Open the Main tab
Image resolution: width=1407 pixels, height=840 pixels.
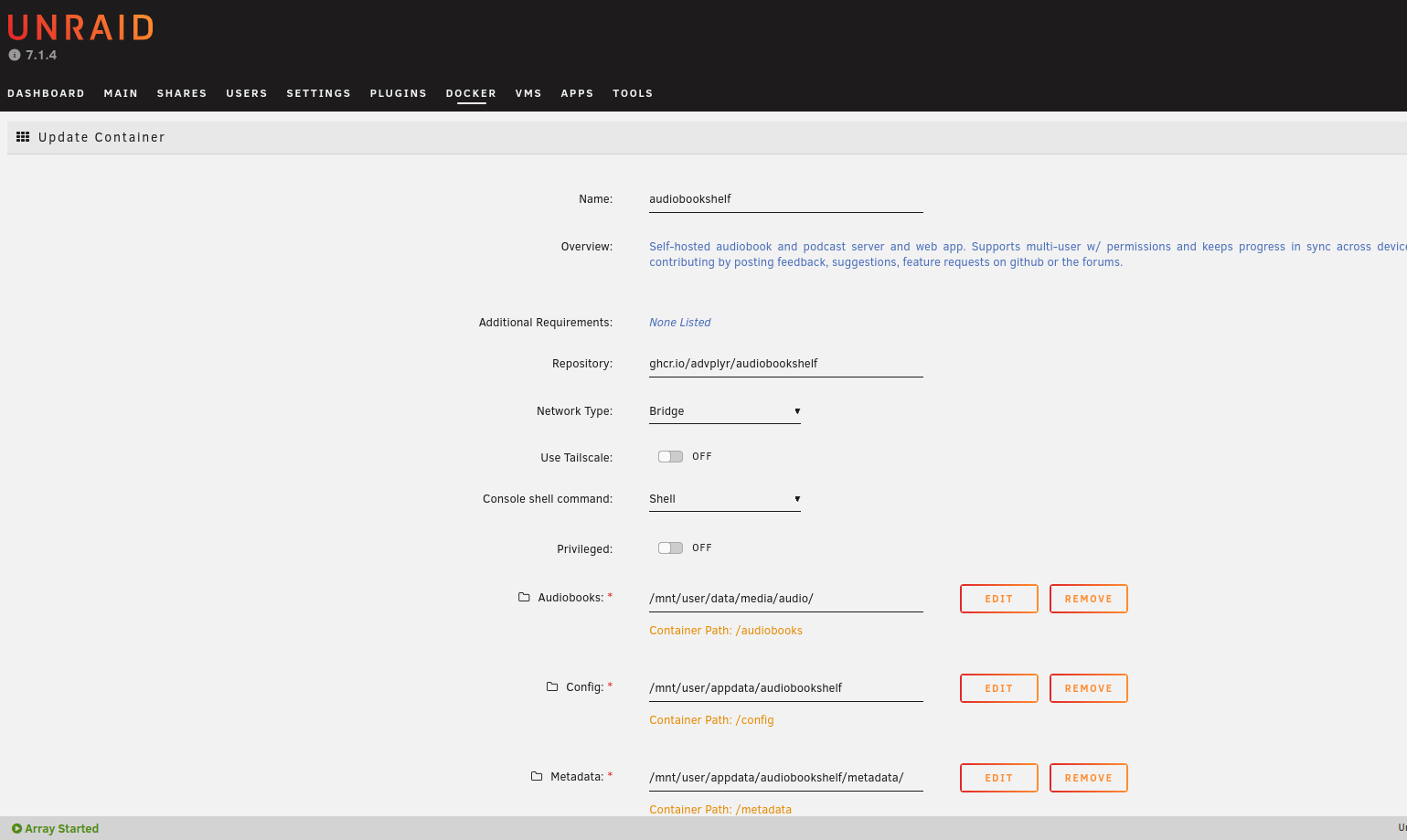(121, 93)
